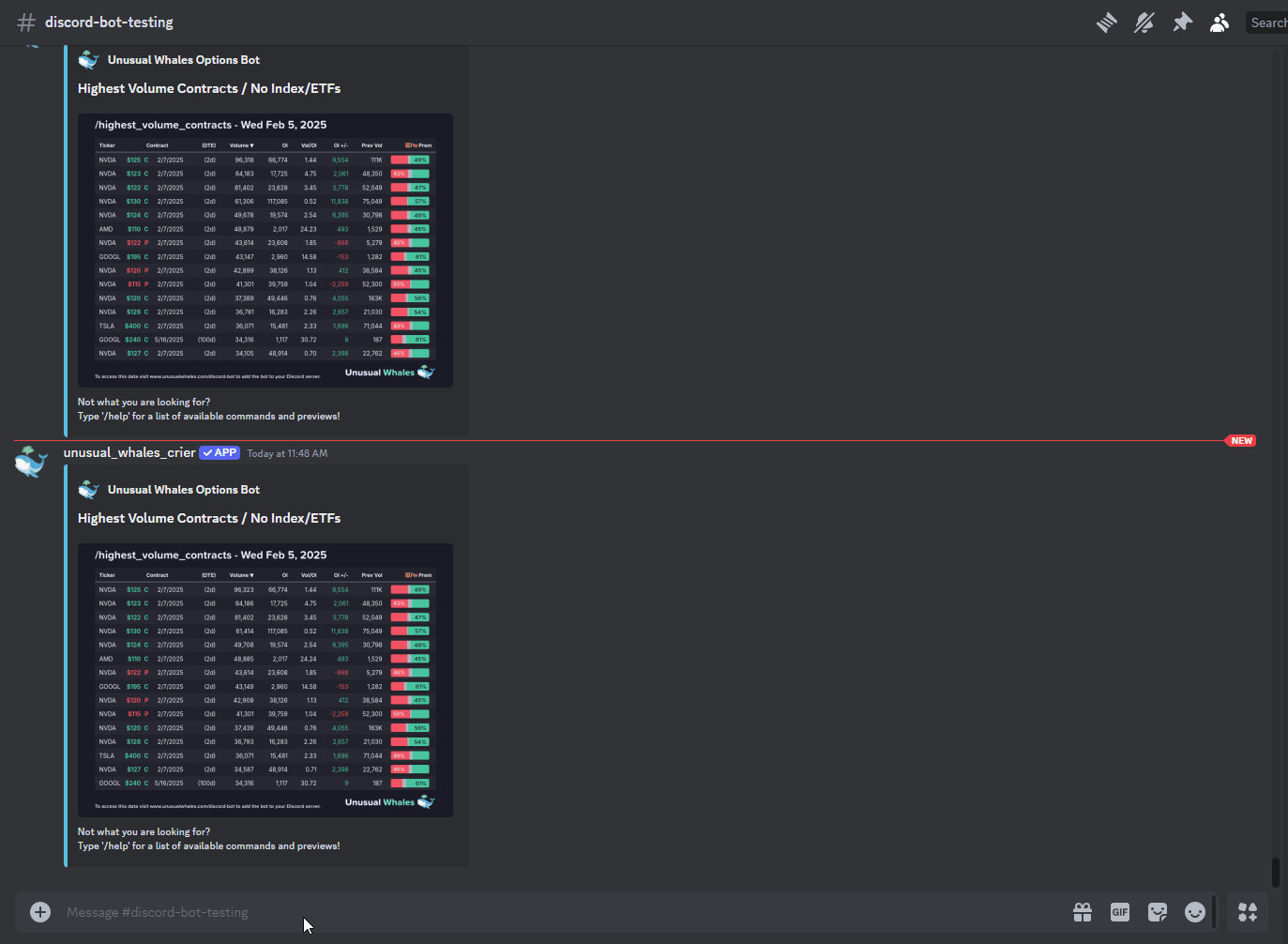Click the channel hash icon
The height and width of the screenshot is (944, 1288).
pyautogui.click(x=26, y=23)
